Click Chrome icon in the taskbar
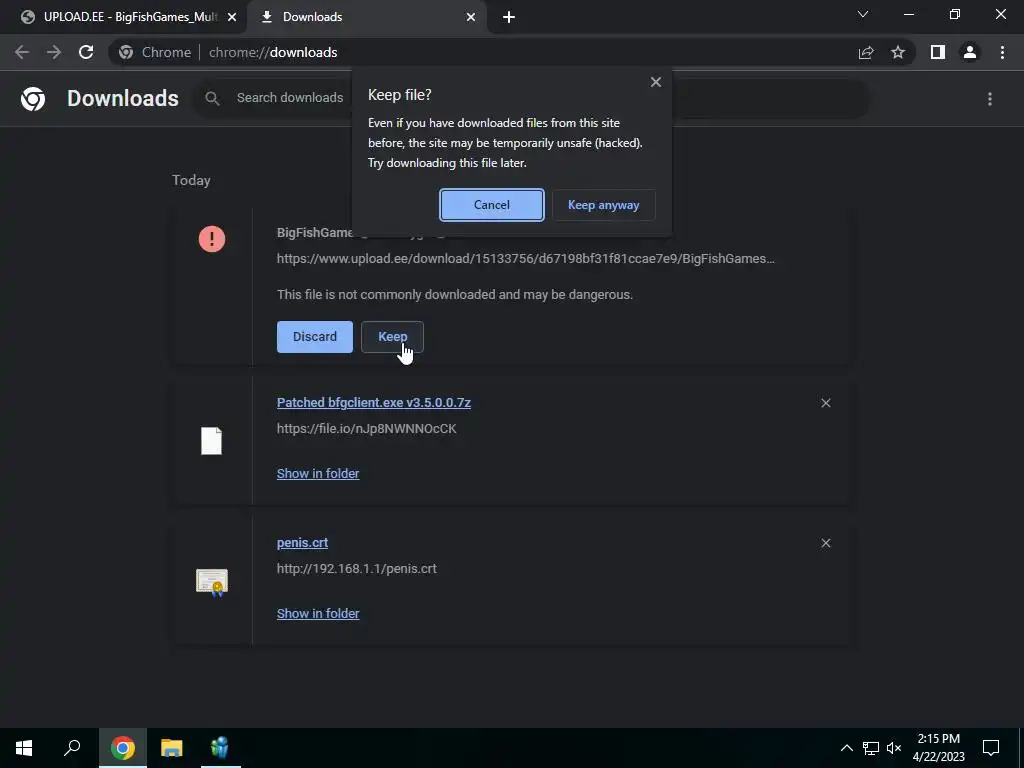 tap(123, 748)
